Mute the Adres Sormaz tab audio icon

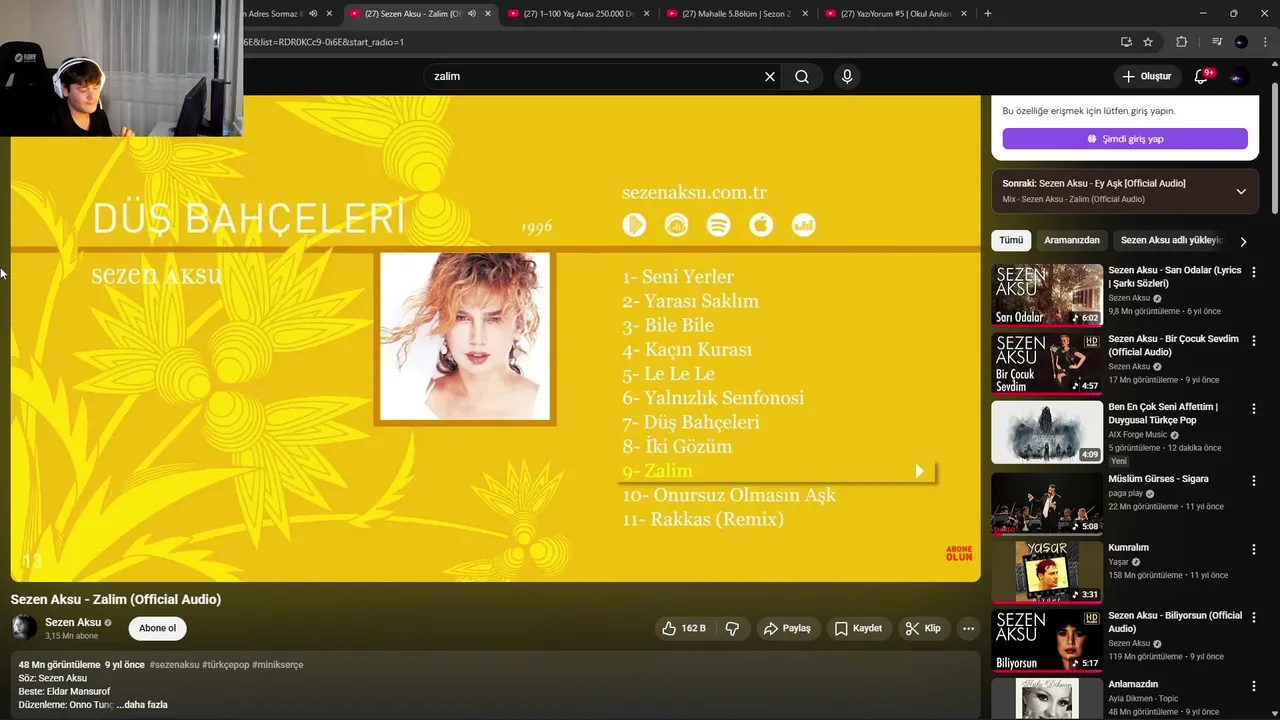point(313,14)
